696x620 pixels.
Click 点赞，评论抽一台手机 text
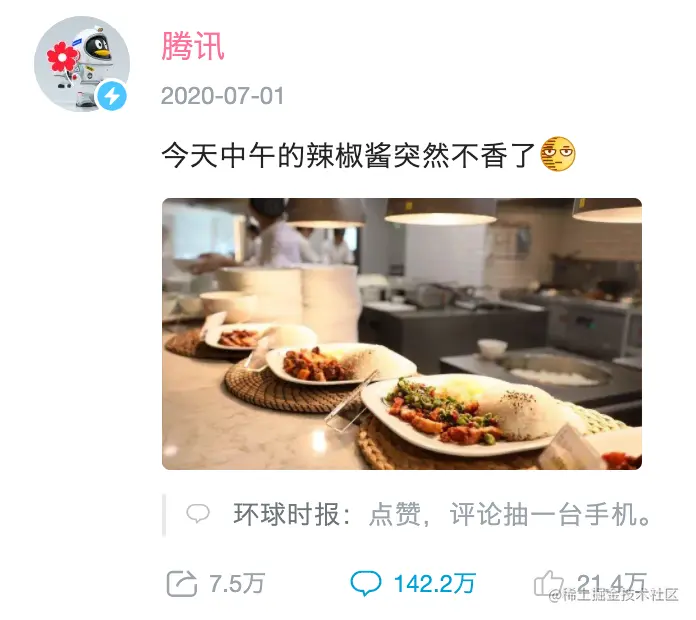(510, 514)
